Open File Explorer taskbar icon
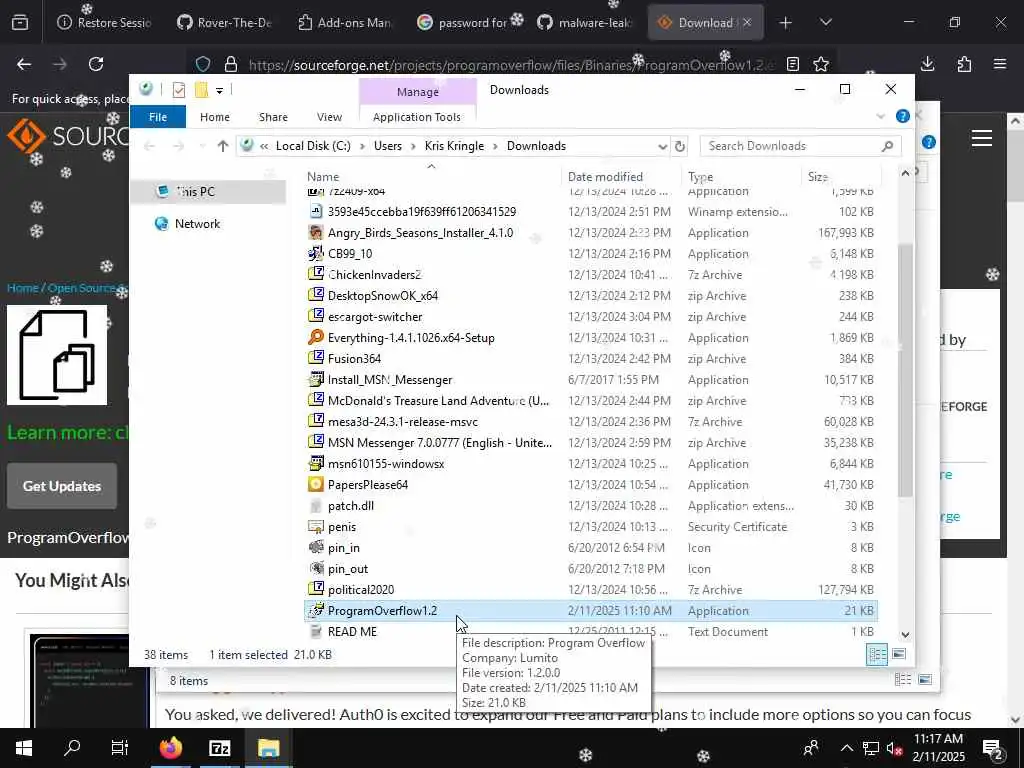Image resolution: width=1024 pixels, height=768 pixels. coord(268,748)
